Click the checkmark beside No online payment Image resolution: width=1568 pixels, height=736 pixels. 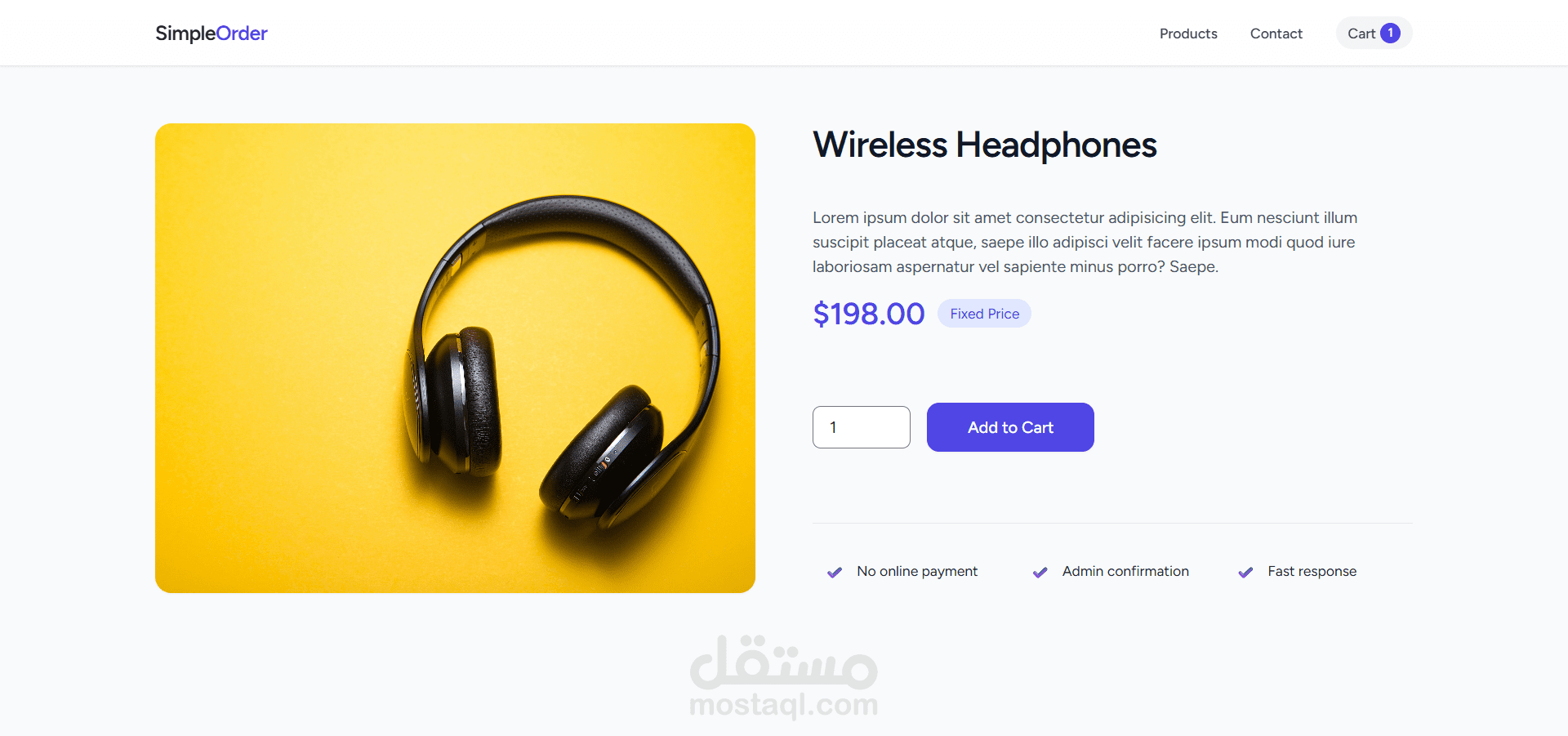tap(835, 572)
